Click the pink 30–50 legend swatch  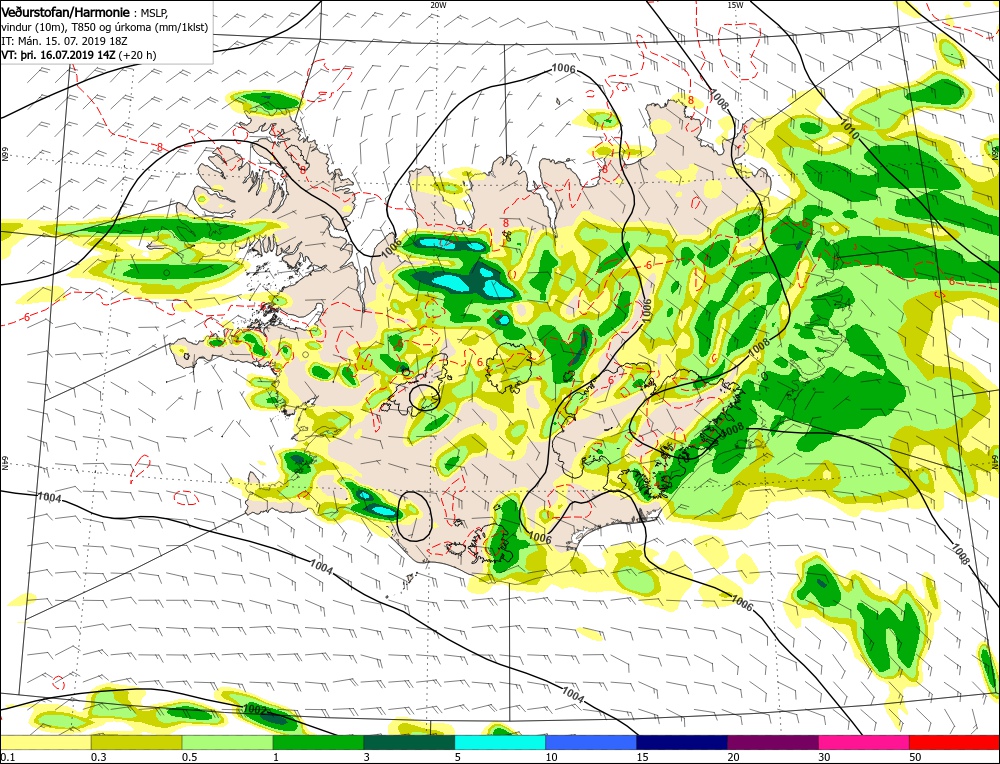pyautogui.click(x=864, y=742)
